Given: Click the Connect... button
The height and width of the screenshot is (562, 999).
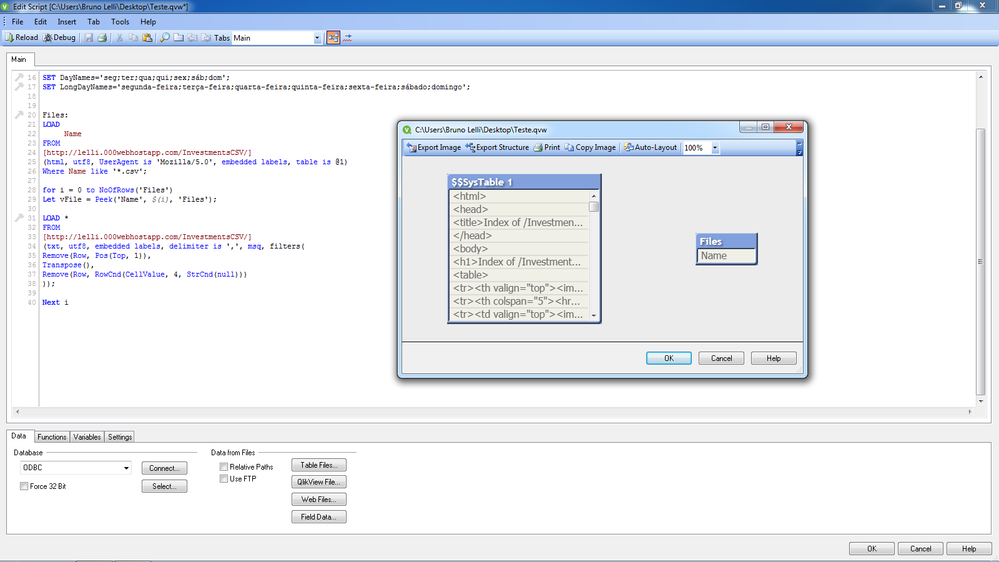Looking at the screenshot, I should [164, 468].
